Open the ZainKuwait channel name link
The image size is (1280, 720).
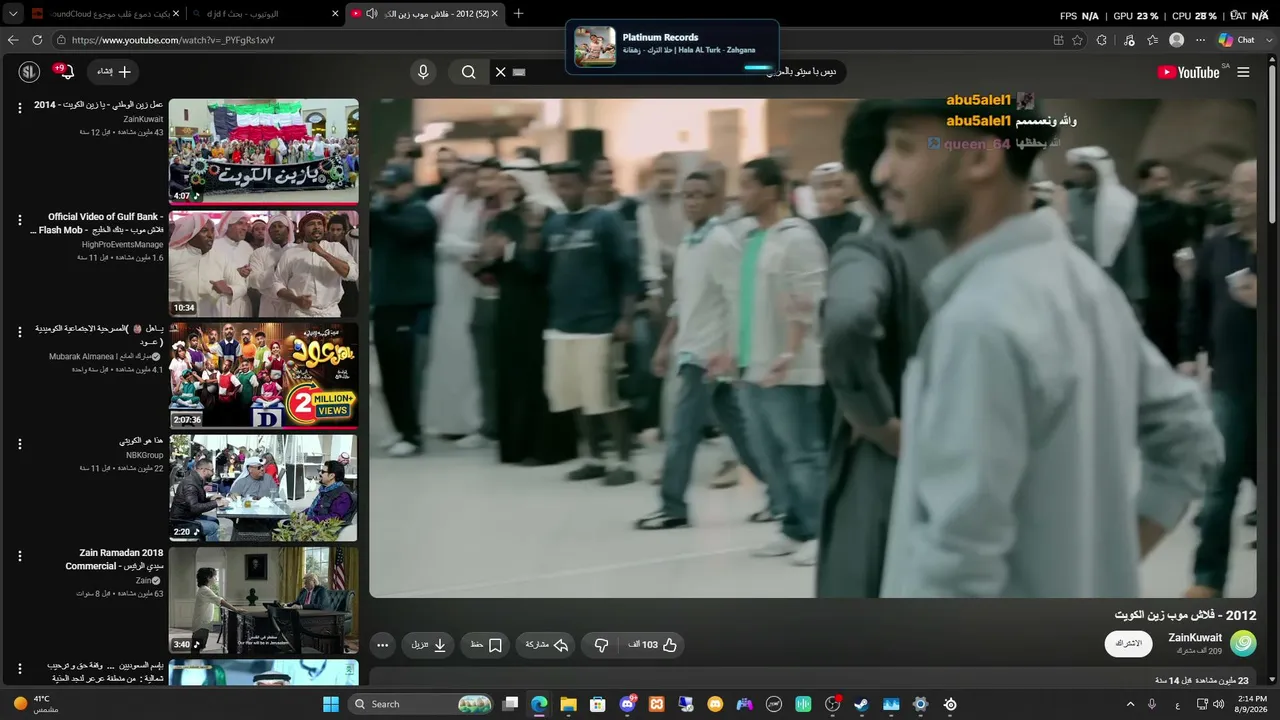1195,638
